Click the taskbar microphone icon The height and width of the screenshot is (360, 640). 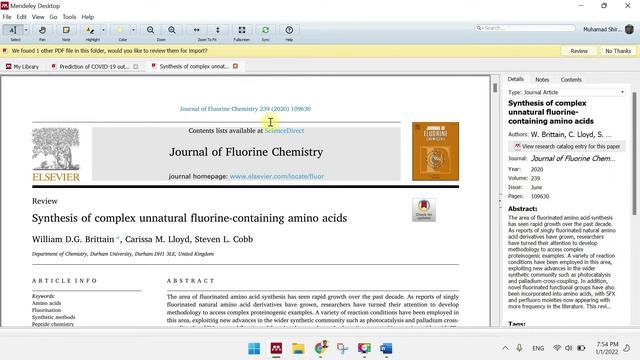pos(519,348)
